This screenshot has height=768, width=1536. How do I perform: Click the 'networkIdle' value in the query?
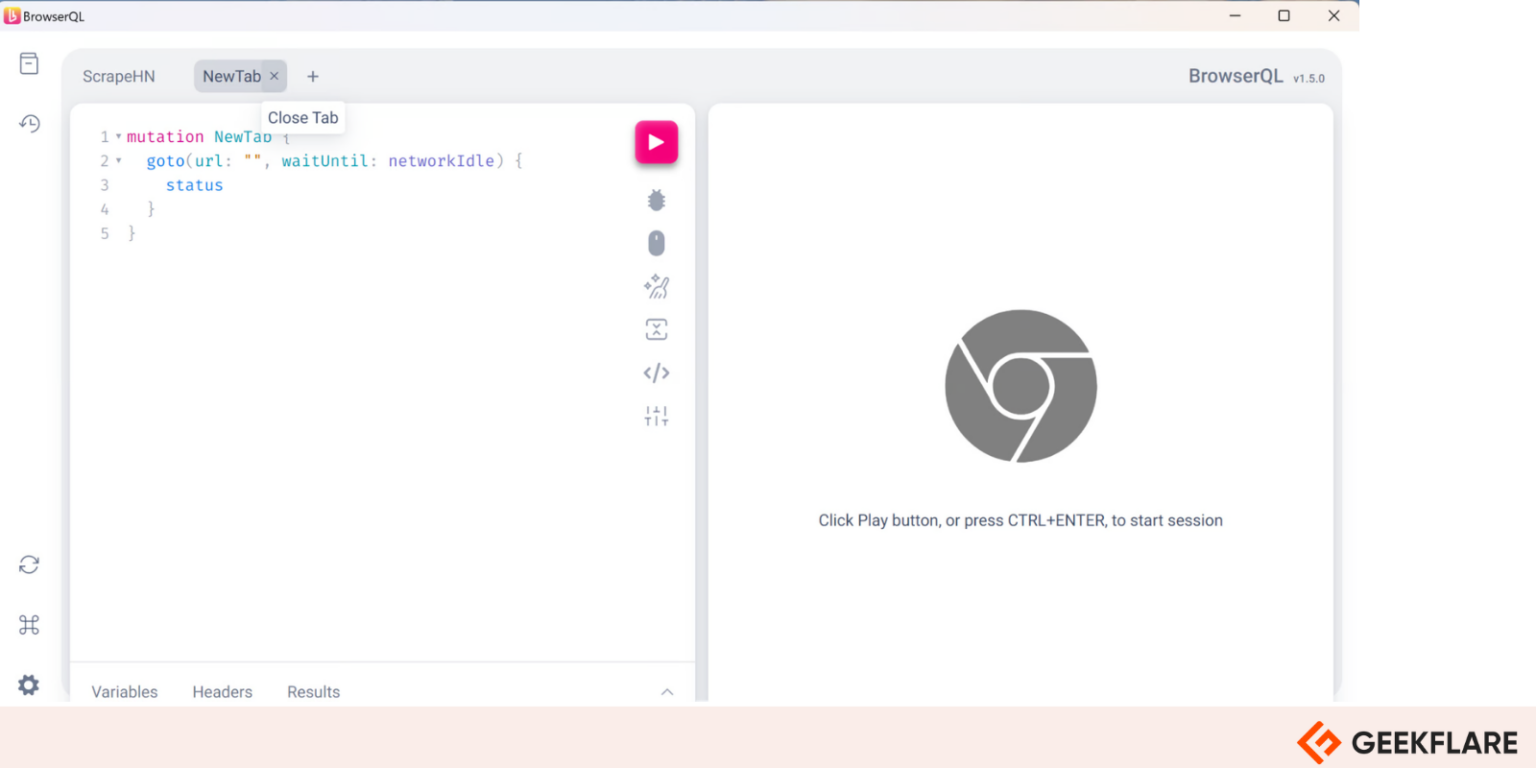pyautogui.click(x=442, y=160)
